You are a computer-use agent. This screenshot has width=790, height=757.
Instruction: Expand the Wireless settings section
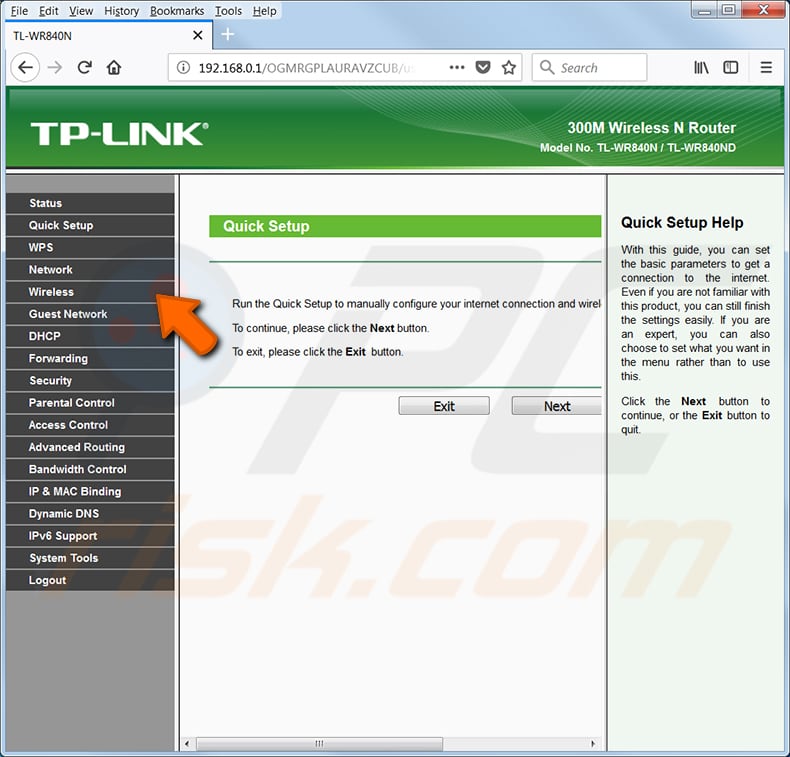click(51, 292)
